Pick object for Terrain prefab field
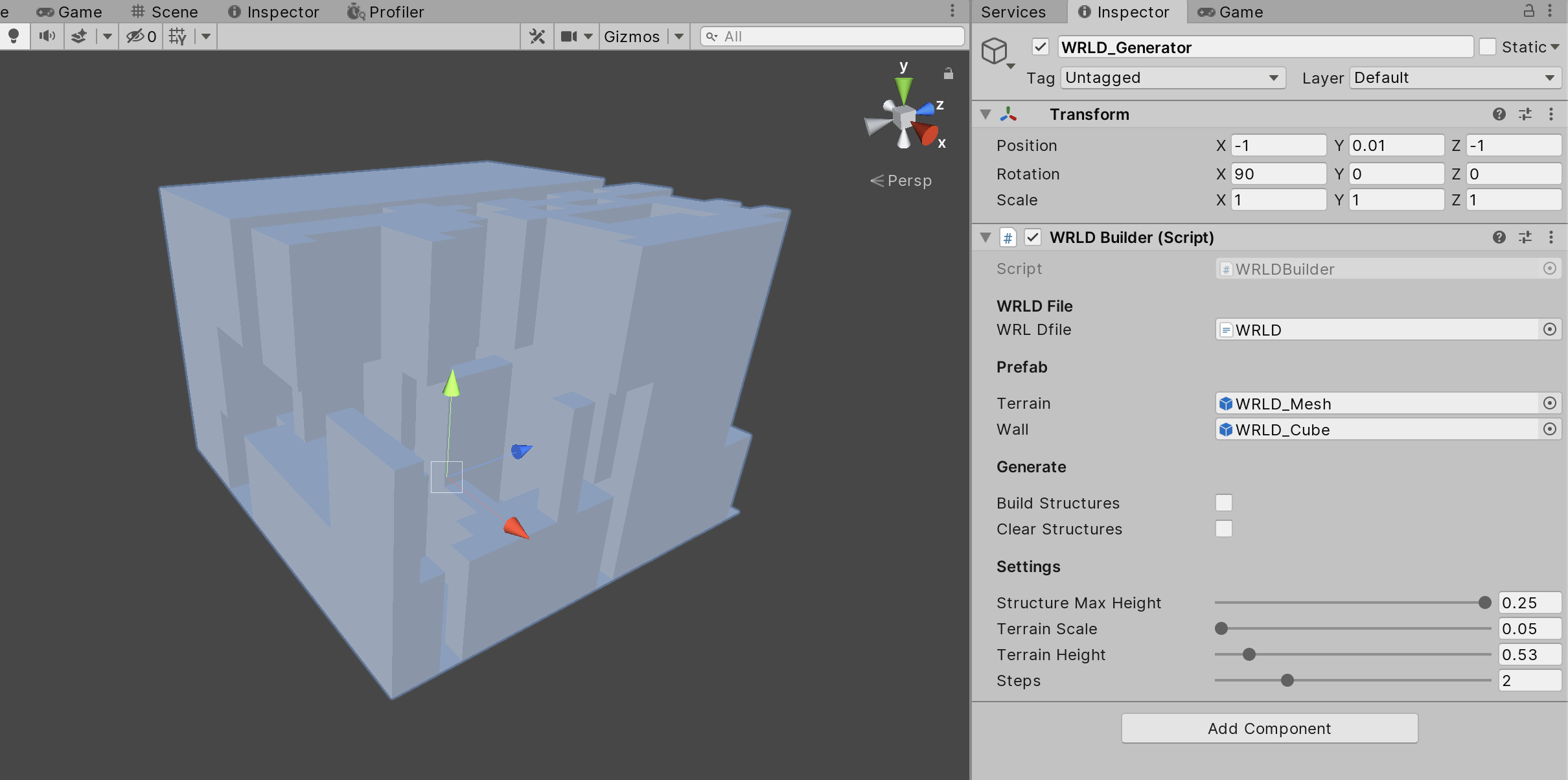The image size is (1568, 780). pos(1549,404)
